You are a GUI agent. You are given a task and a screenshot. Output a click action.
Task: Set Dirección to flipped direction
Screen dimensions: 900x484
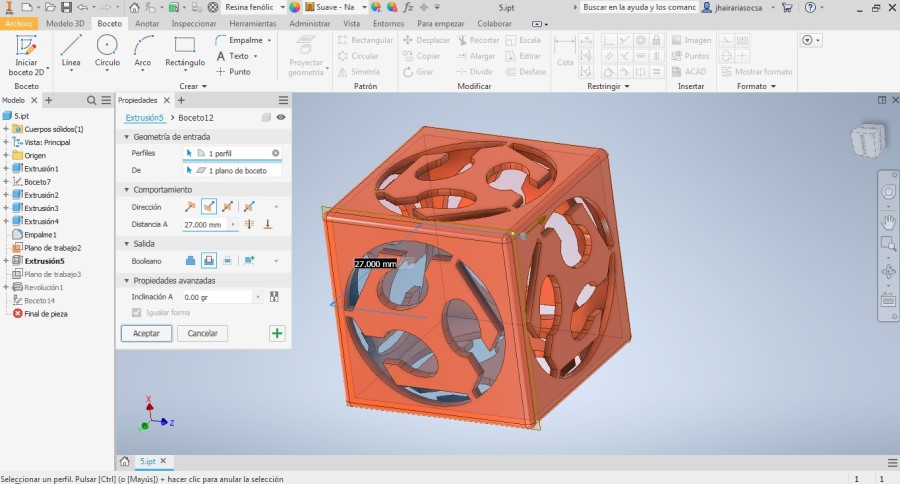point(209,207)
